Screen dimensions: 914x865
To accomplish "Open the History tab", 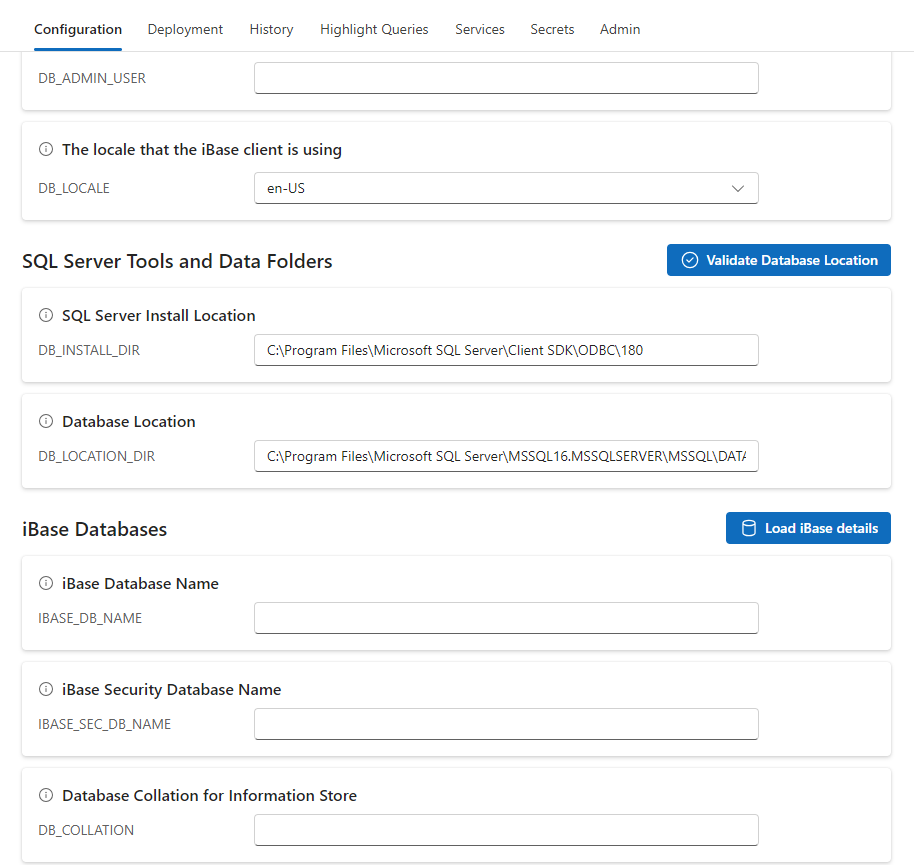I will (271, 29).
